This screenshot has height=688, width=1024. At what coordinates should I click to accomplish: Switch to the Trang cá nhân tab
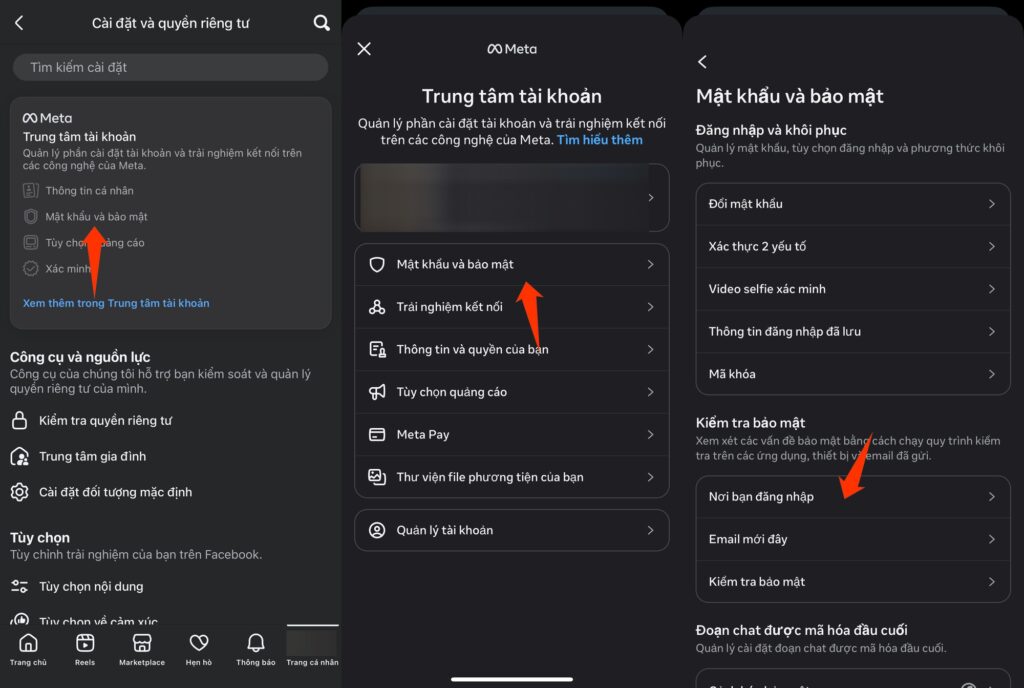[x=312, y=648]
